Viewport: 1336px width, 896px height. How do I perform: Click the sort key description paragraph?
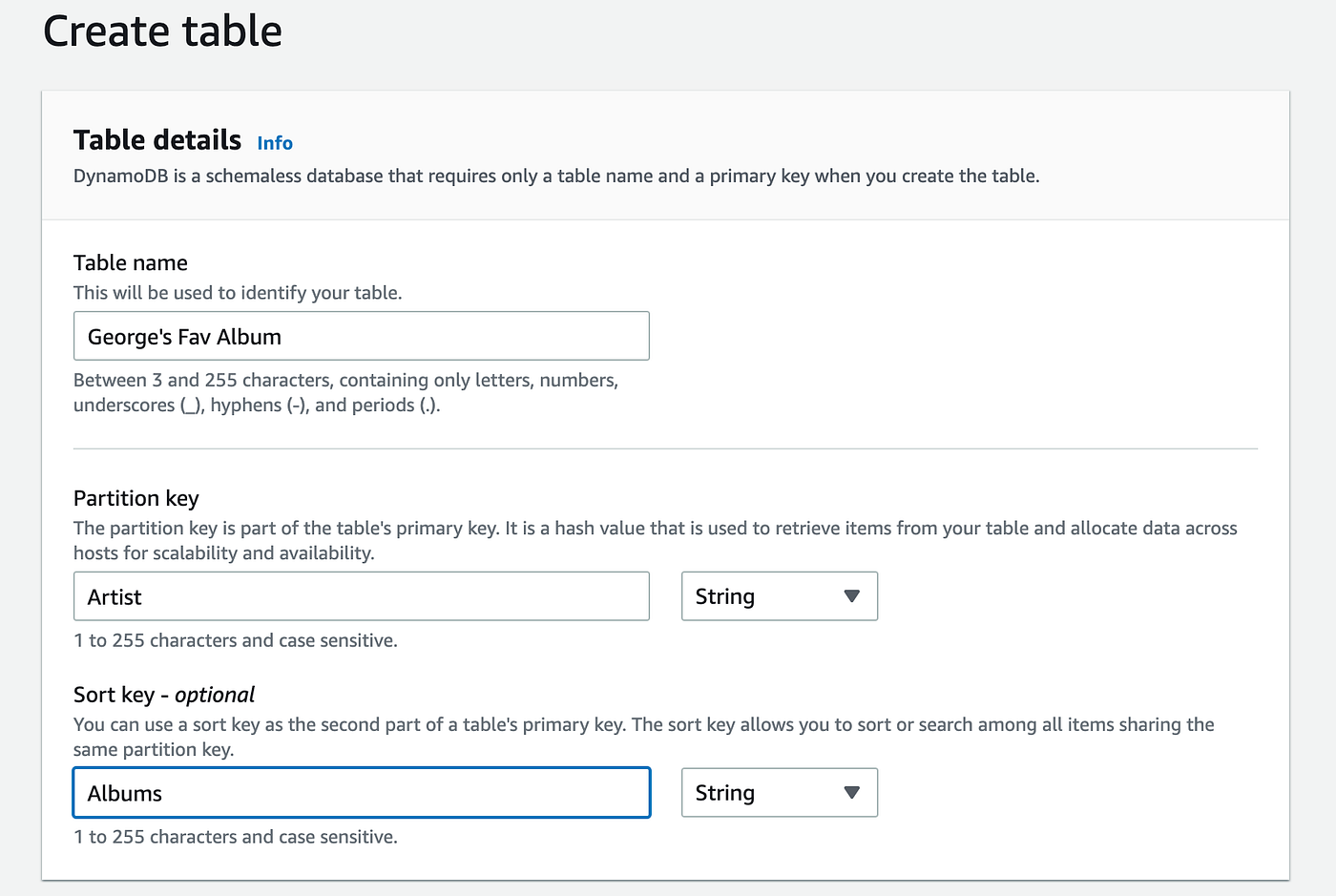643,737
